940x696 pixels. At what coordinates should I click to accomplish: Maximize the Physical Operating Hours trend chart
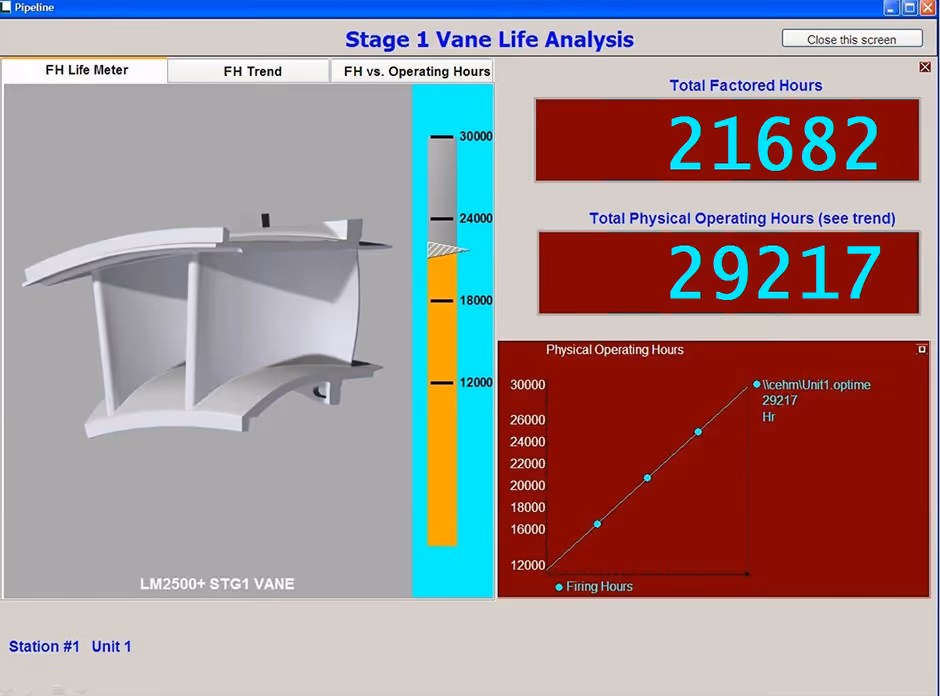922,349
